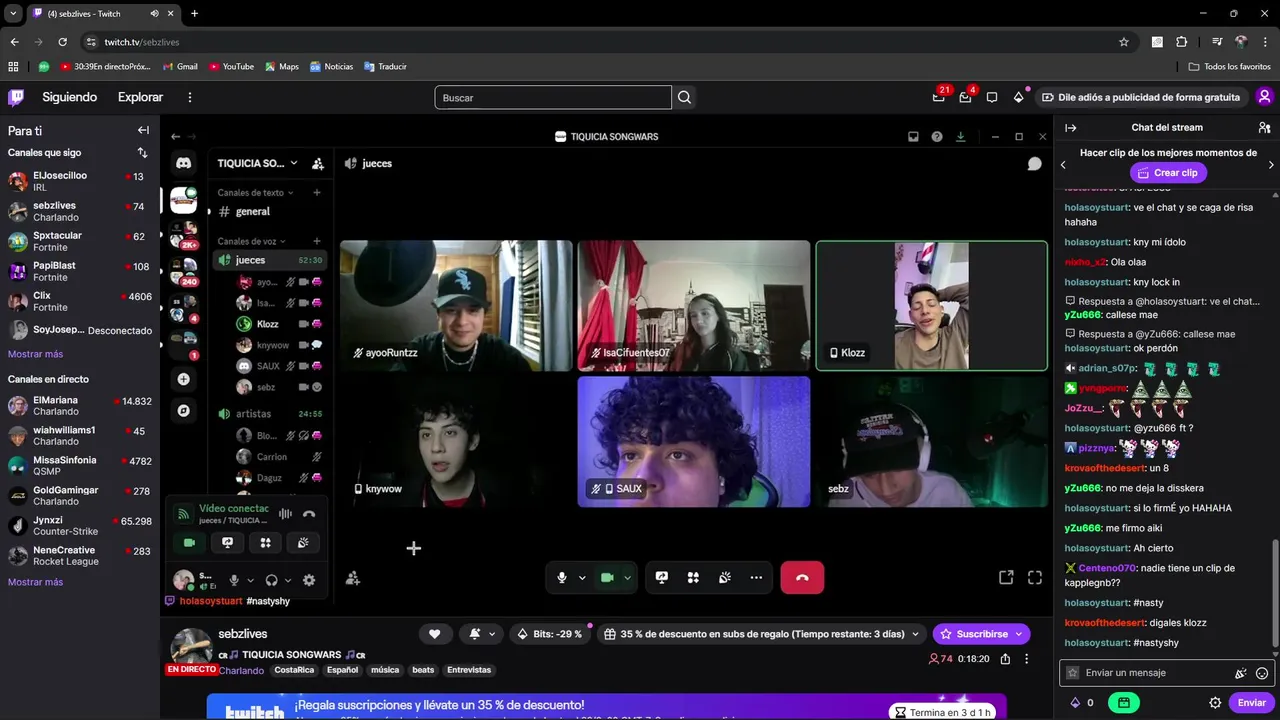Open the Twitch whispers chat-bubble icon

992,97
